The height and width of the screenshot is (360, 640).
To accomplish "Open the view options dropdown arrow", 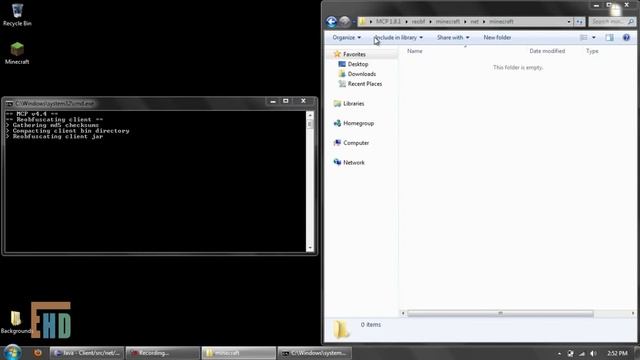I will point(594,38).
